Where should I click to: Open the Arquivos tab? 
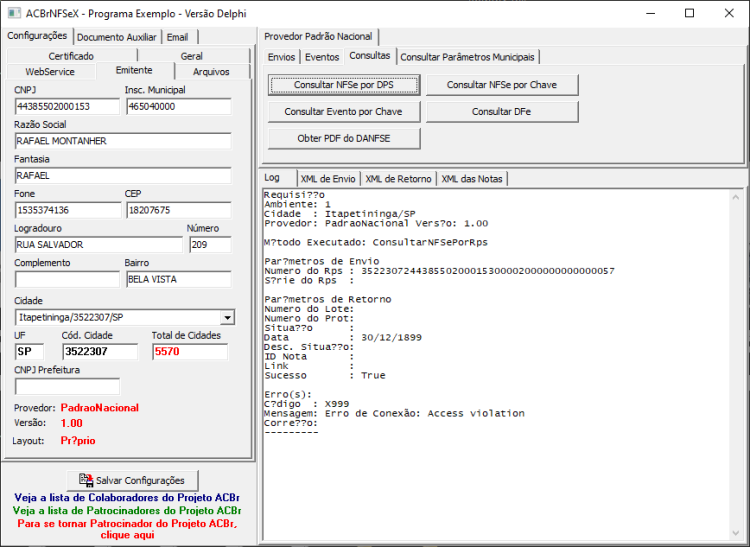click(x=211, y=72)
